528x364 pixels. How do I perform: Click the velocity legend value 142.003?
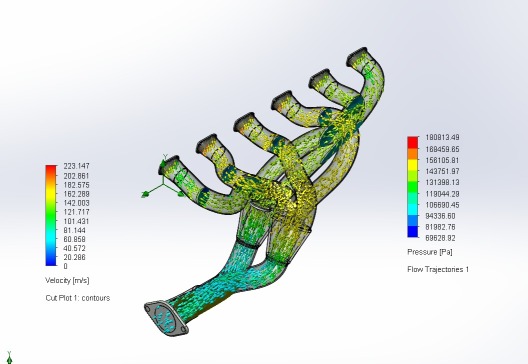tap(76, 203)
